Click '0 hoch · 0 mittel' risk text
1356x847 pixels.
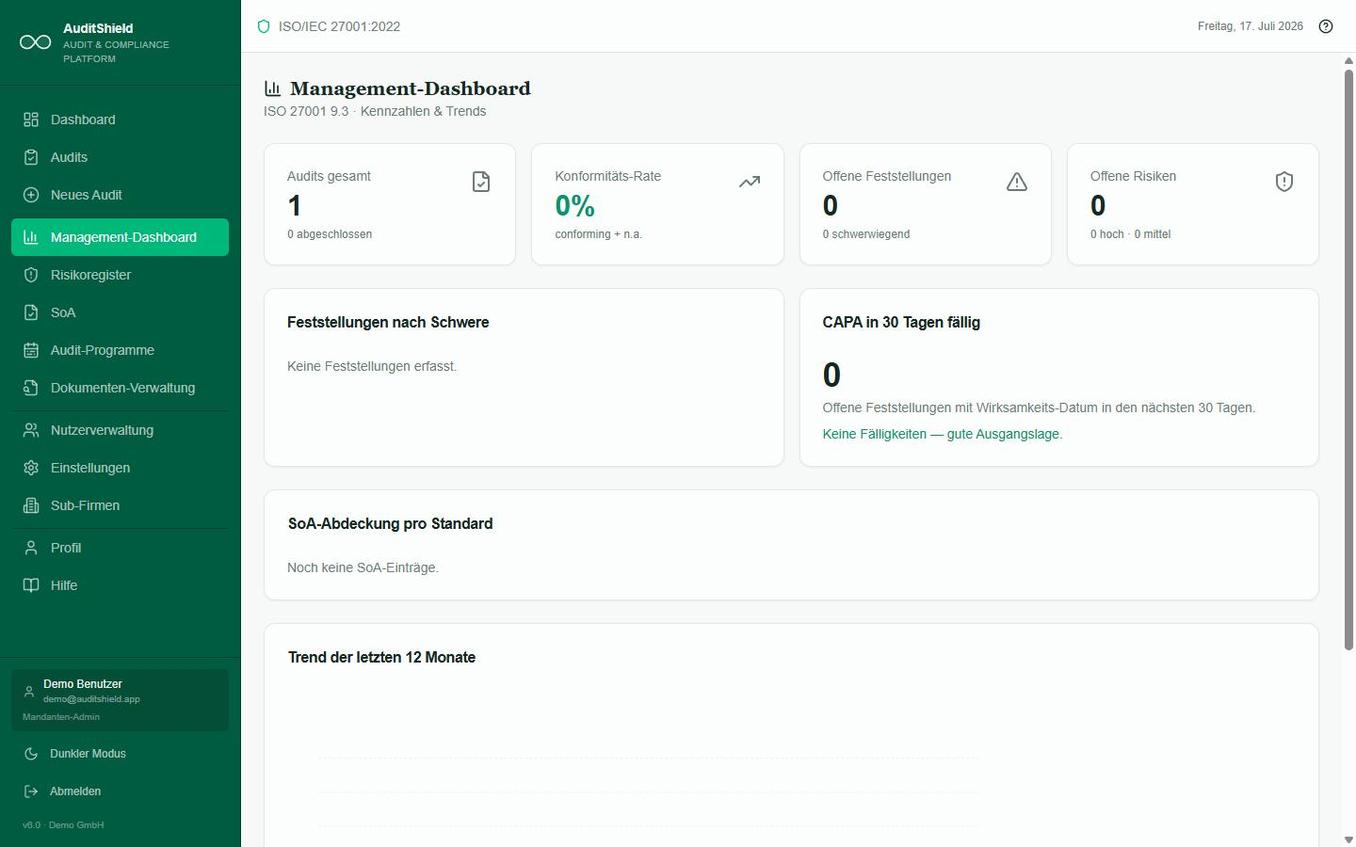(1130, 234)
